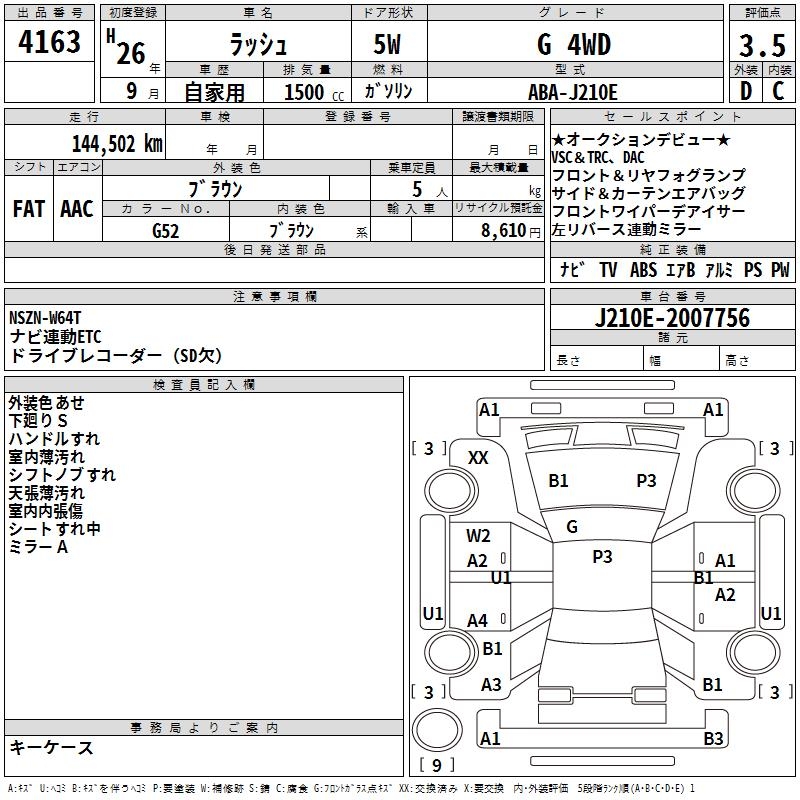Click inspector note シフトノブすれ

click(62, 474)
